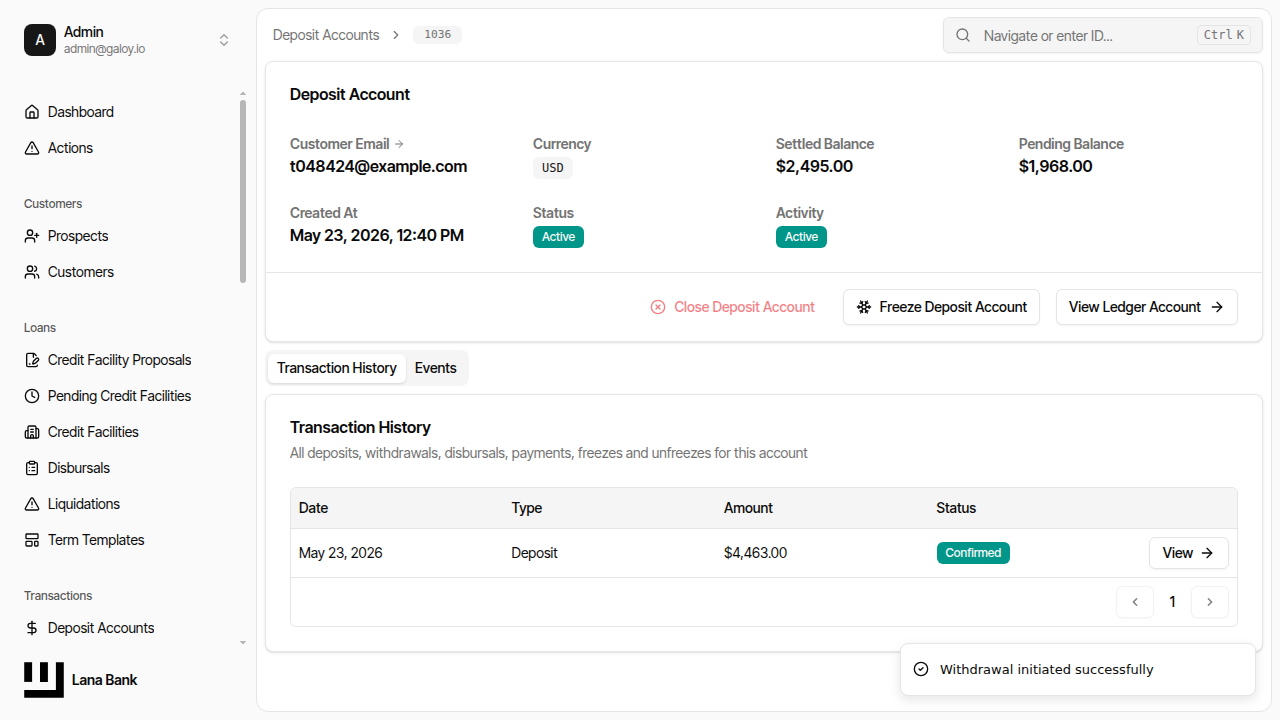Click the Prospects person-plus icon
This screenshot has height=720, width=1280.
[32, 236]
